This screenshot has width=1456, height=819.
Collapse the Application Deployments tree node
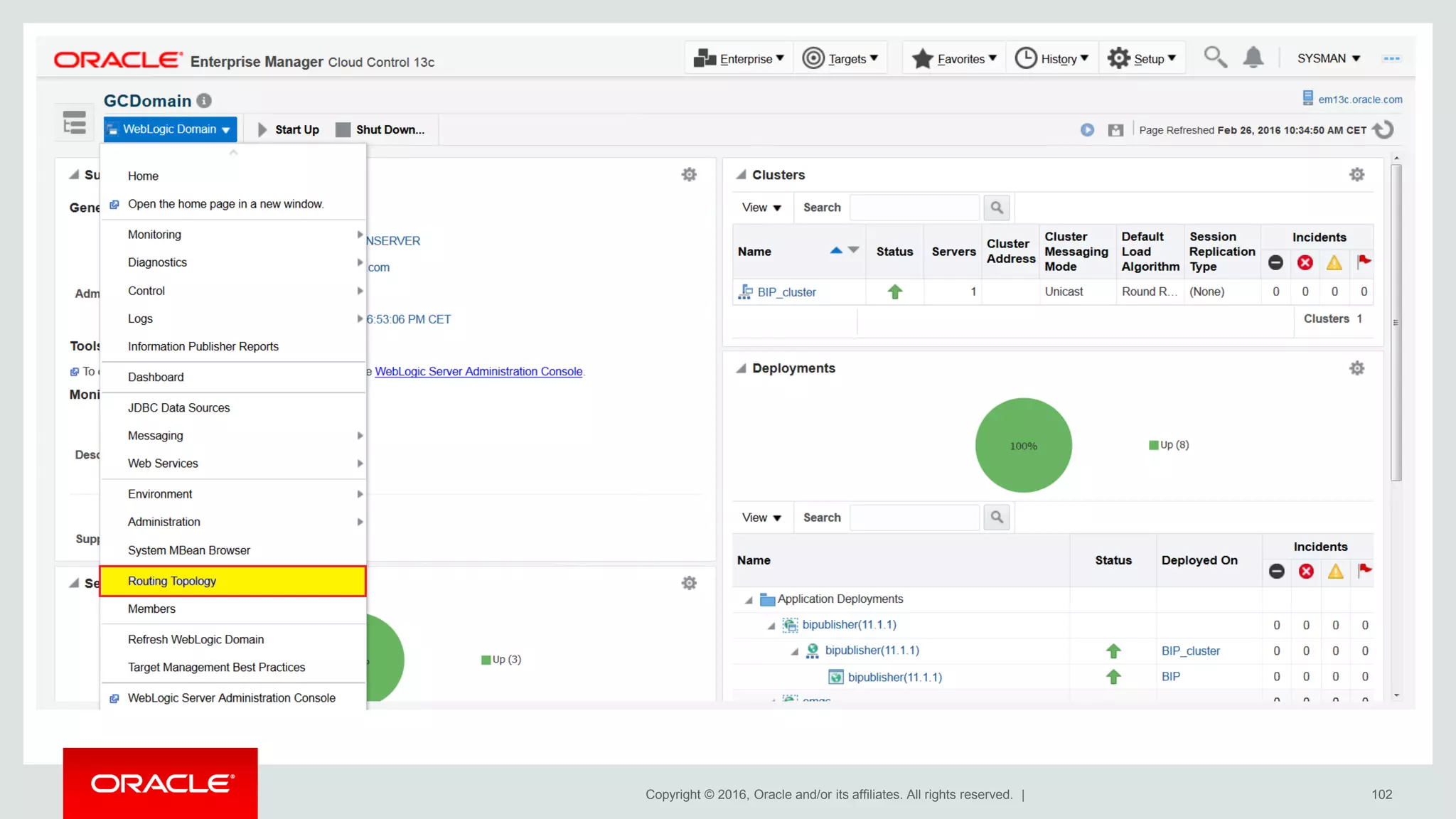749,600
